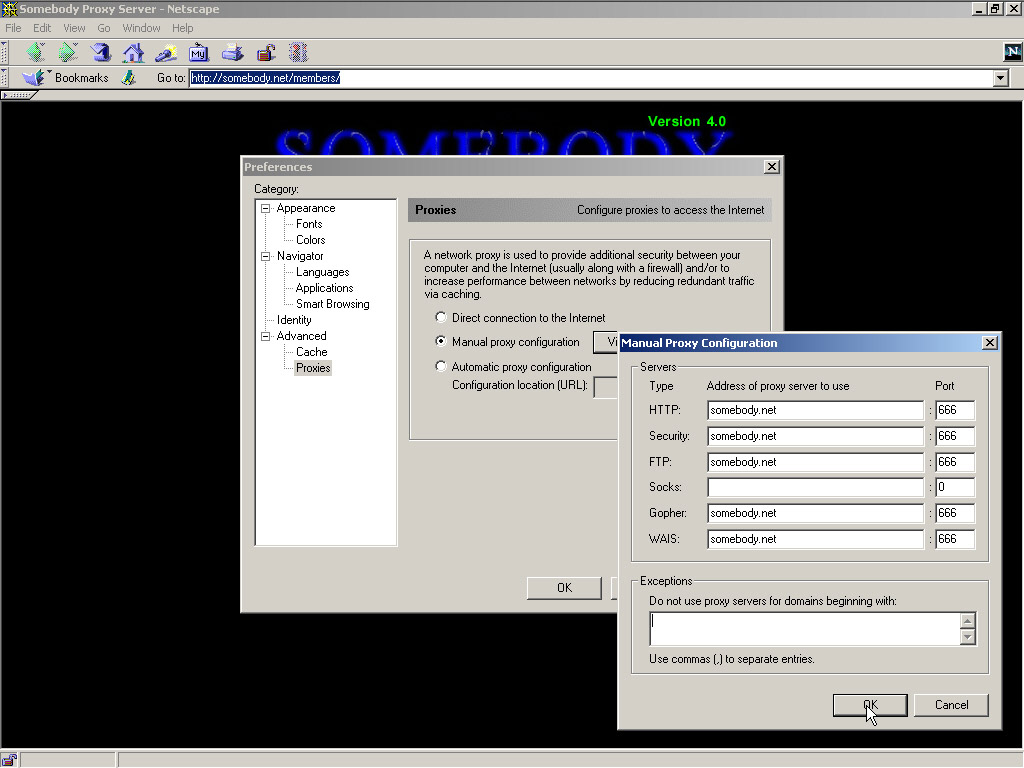The height and width of the screenshot is (768, 1024).
Task: Cancel the Manual Proxy Configuration dialog
Action: coord(951,705)
